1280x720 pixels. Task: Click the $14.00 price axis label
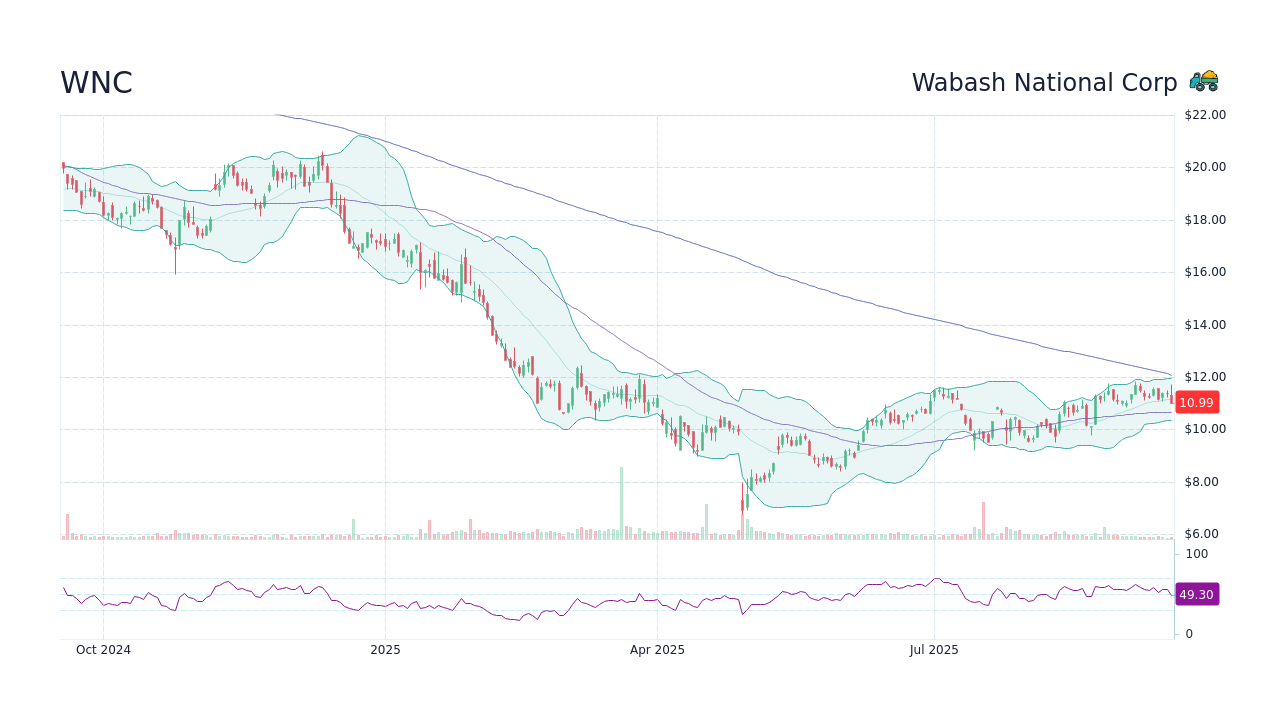1205,325
